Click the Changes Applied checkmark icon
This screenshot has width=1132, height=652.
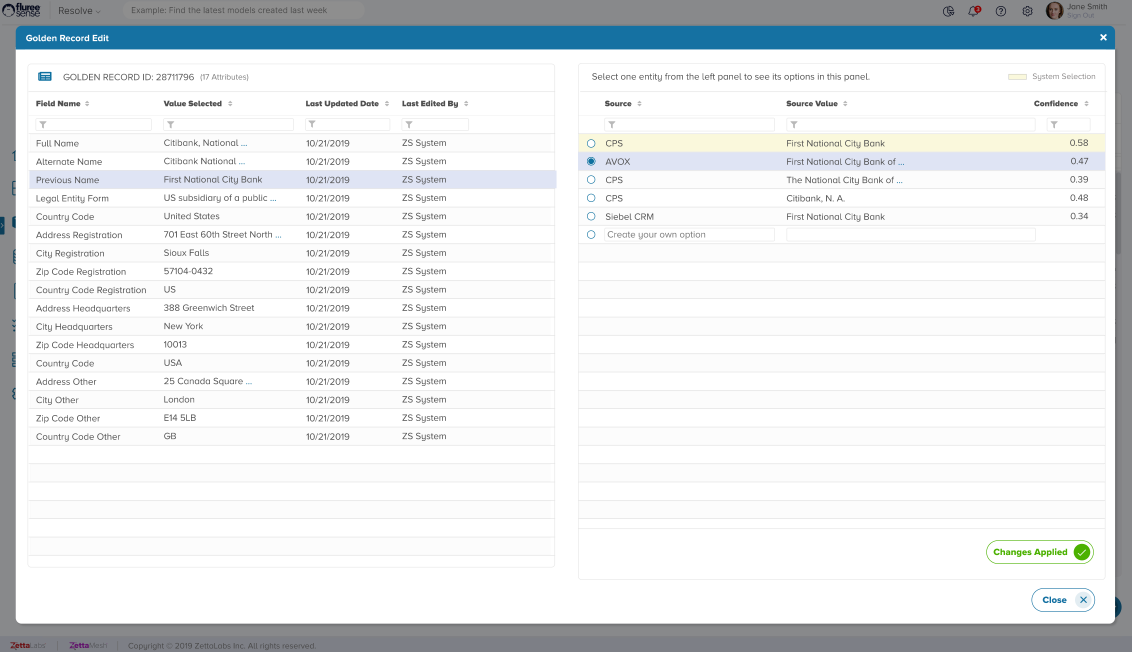coord(1081,552)
